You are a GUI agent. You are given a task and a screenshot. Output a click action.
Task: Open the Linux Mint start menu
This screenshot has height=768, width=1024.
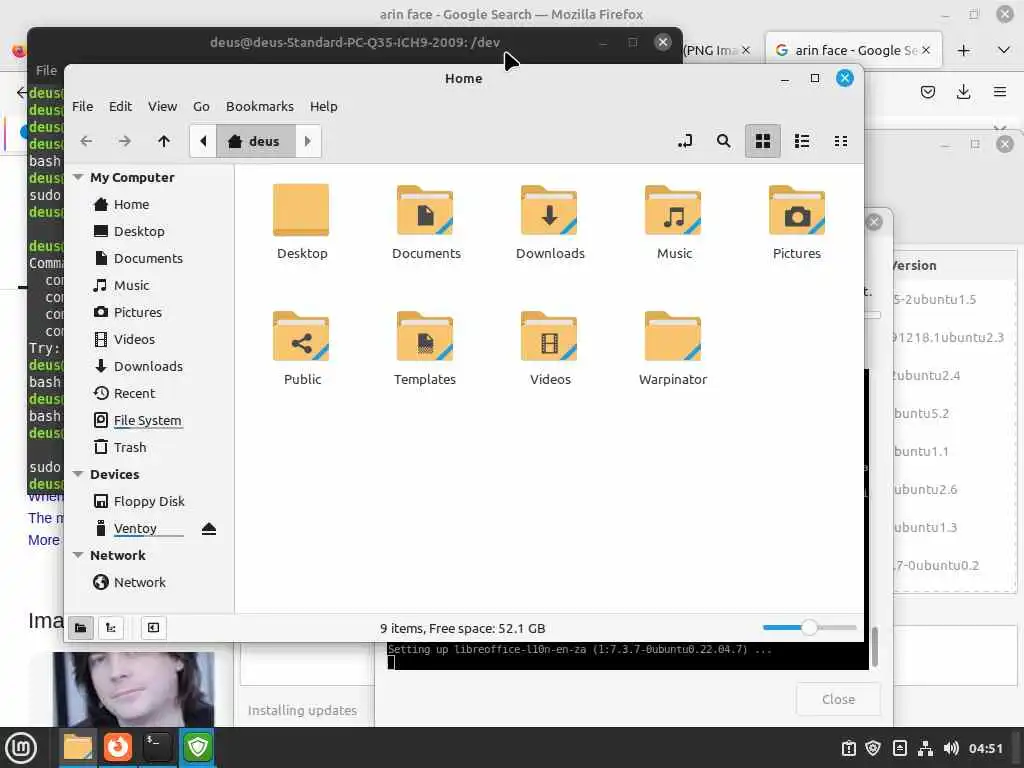click(x=21, y=748)
